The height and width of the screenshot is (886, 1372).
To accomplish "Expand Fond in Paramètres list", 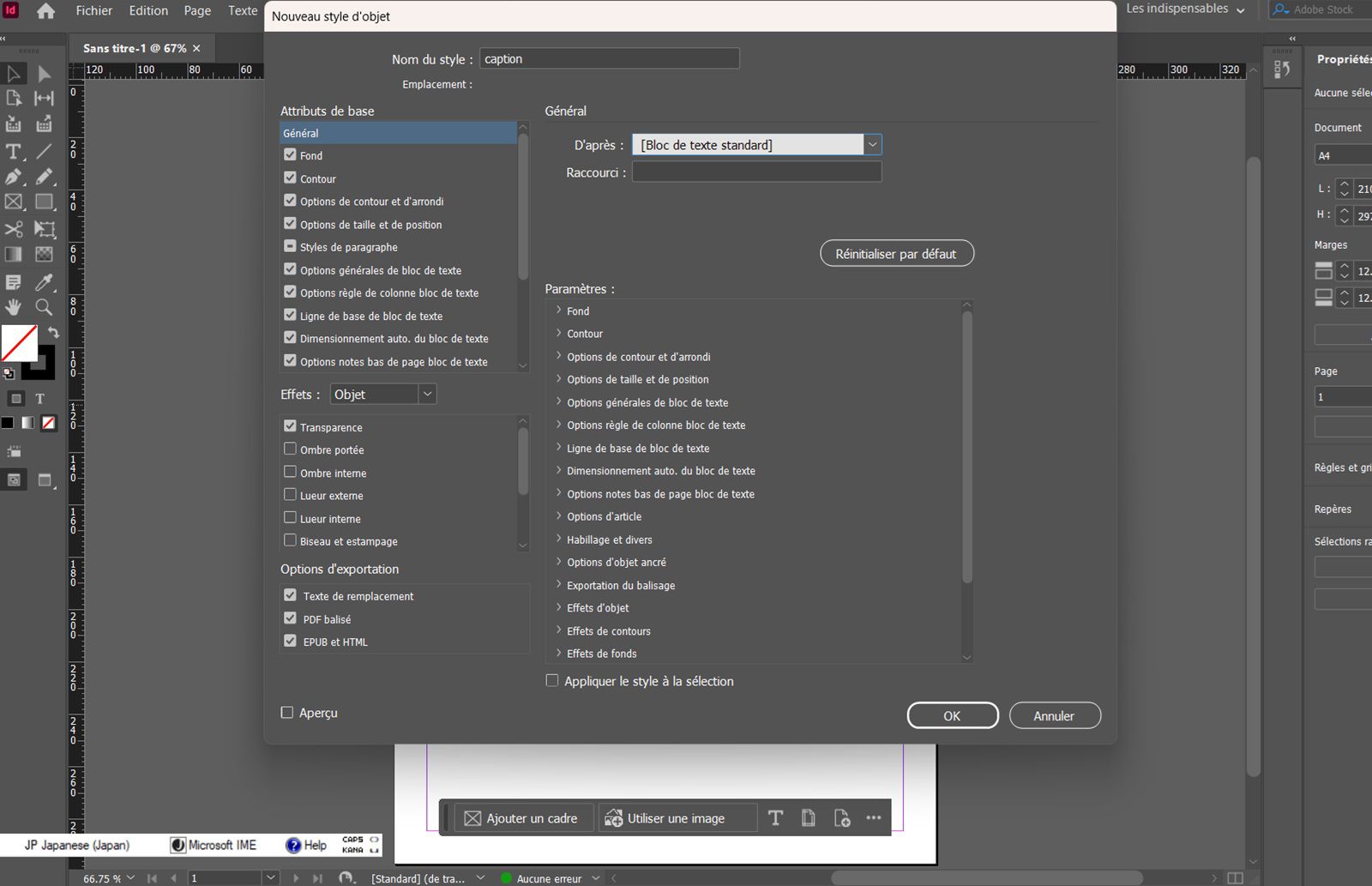I will (559, 310).
